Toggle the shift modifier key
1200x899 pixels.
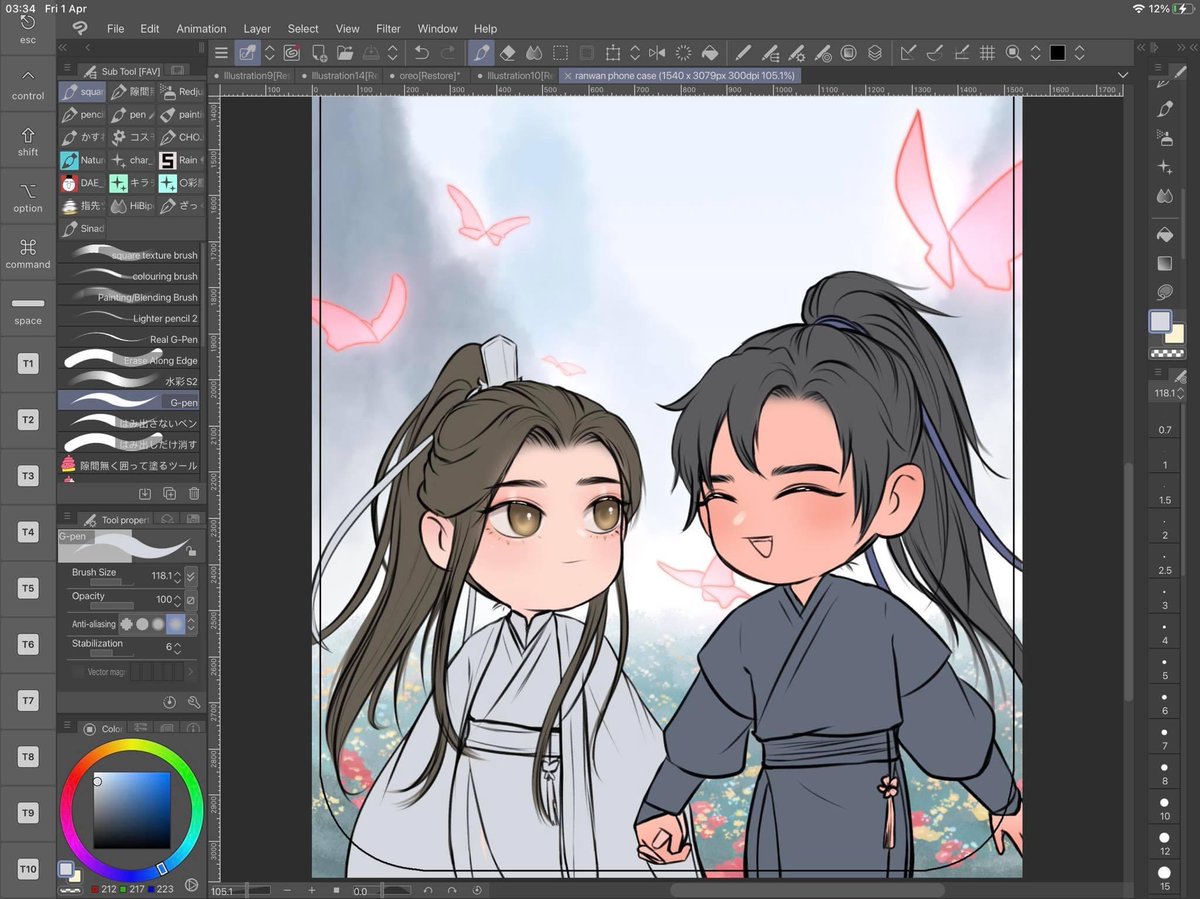tap(28, 140)
